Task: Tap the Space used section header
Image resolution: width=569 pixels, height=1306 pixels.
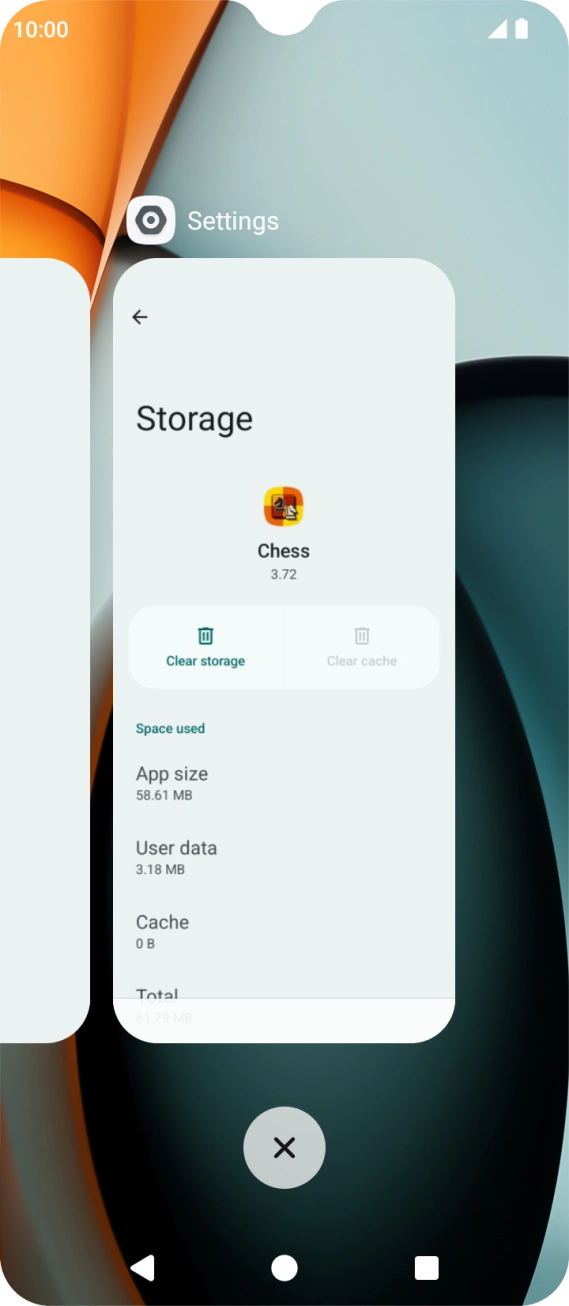Action: tap(170, 729)
